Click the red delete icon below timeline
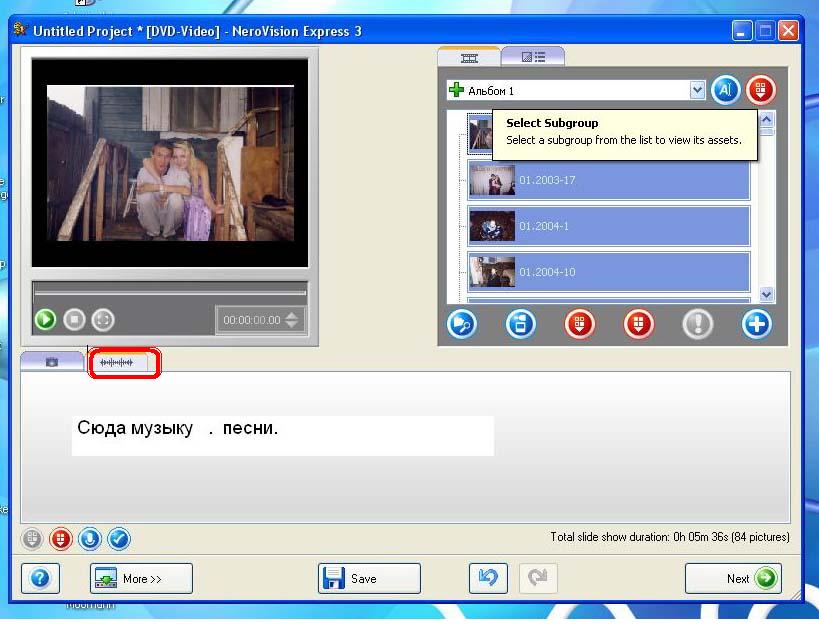Screen dimensions: 819x642 pyautogui.click(x=61, y=539)
